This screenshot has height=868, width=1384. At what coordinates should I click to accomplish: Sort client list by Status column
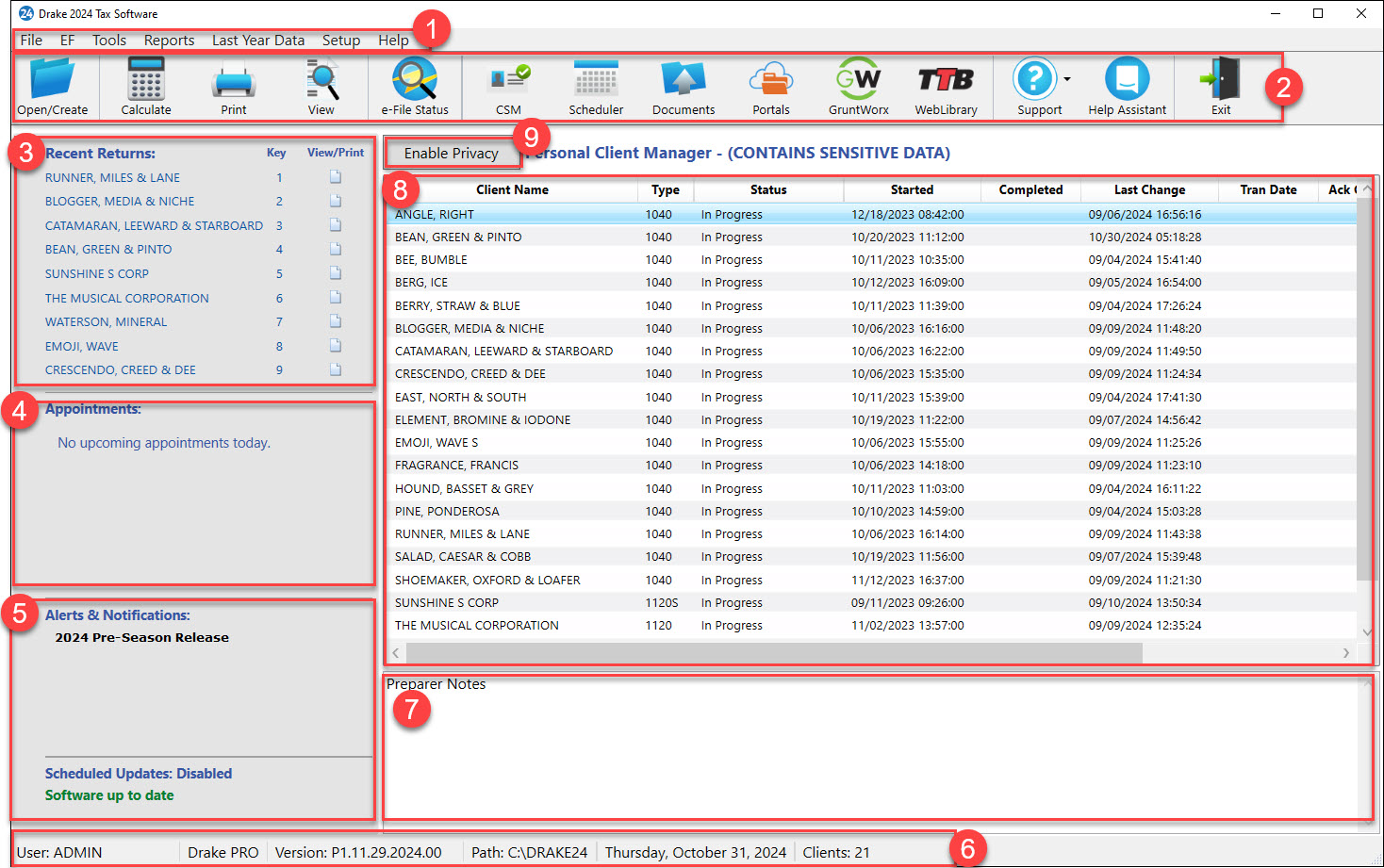point(768,189)
